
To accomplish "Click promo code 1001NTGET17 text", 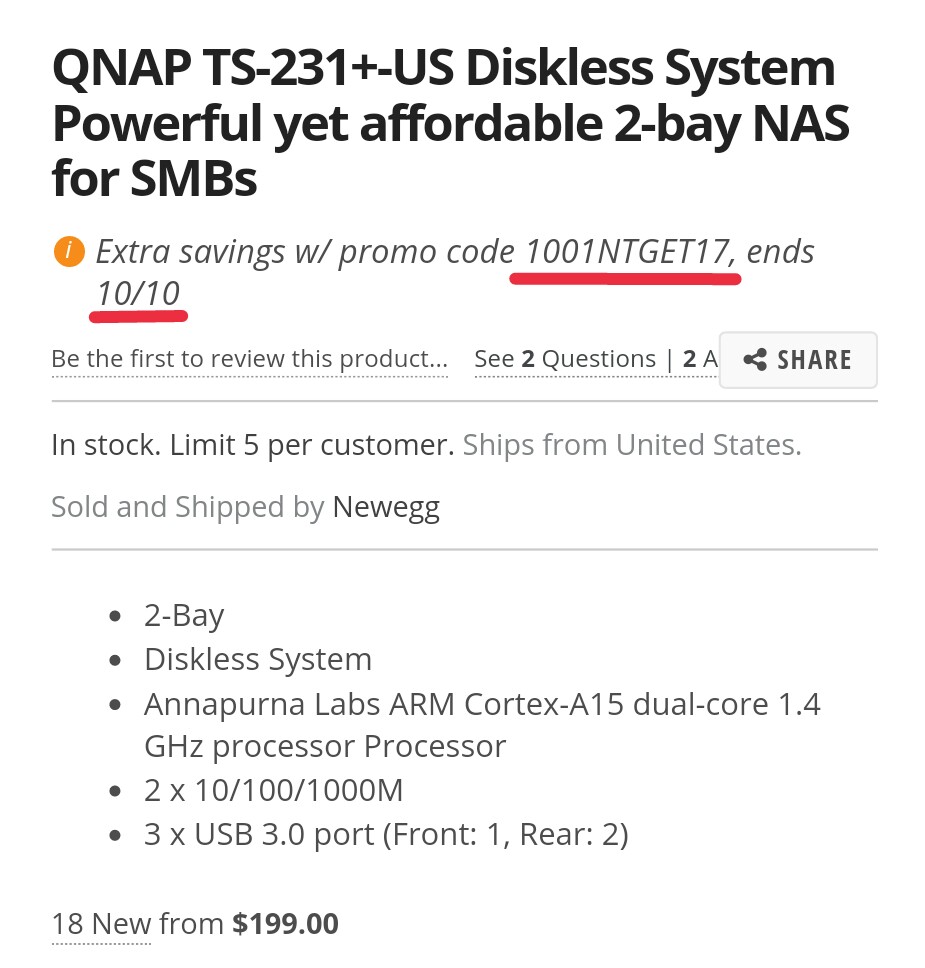I will [x=625, y=252].
